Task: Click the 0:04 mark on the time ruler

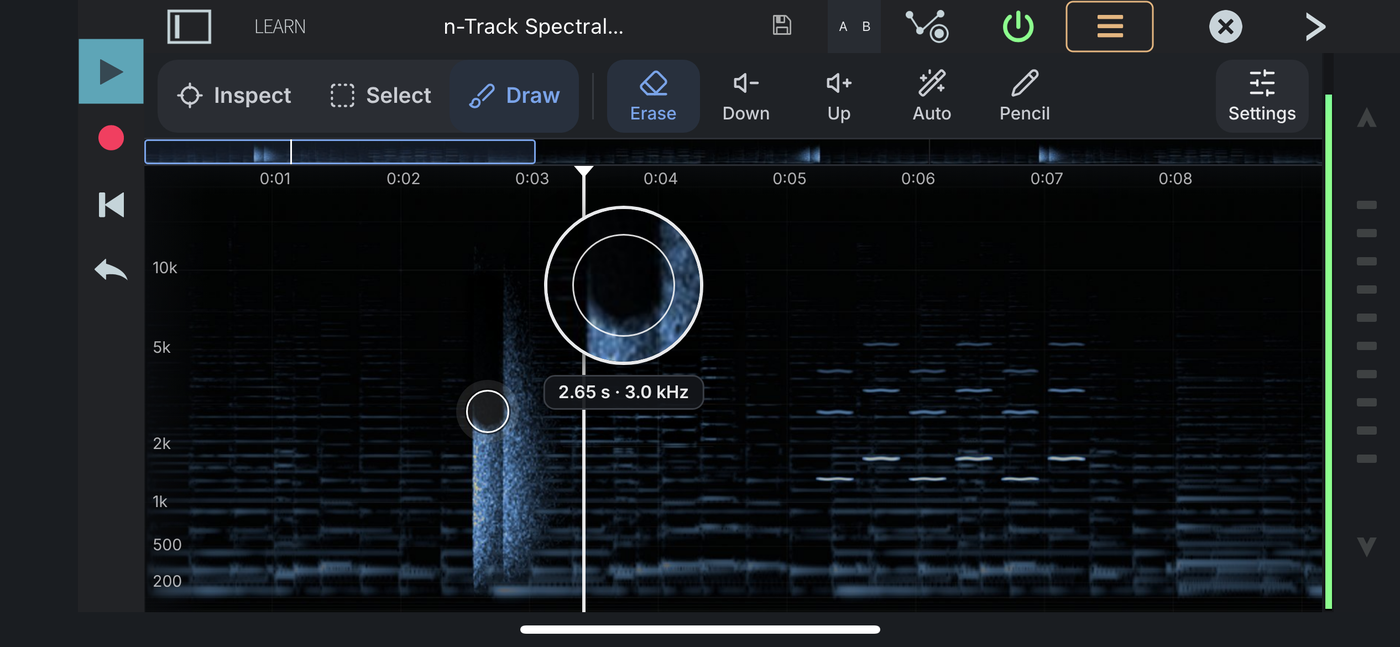Action: tap(660, 179)
